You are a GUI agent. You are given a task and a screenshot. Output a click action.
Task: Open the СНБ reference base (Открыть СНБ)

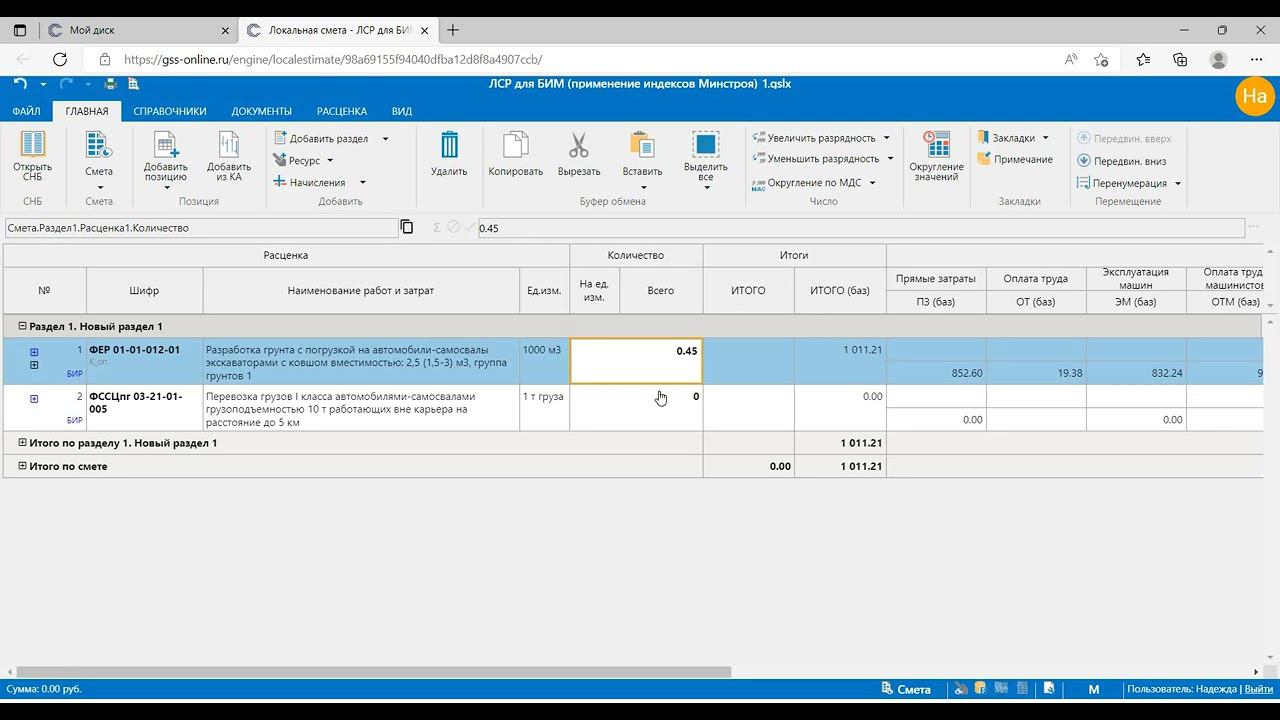coord(33,156)
